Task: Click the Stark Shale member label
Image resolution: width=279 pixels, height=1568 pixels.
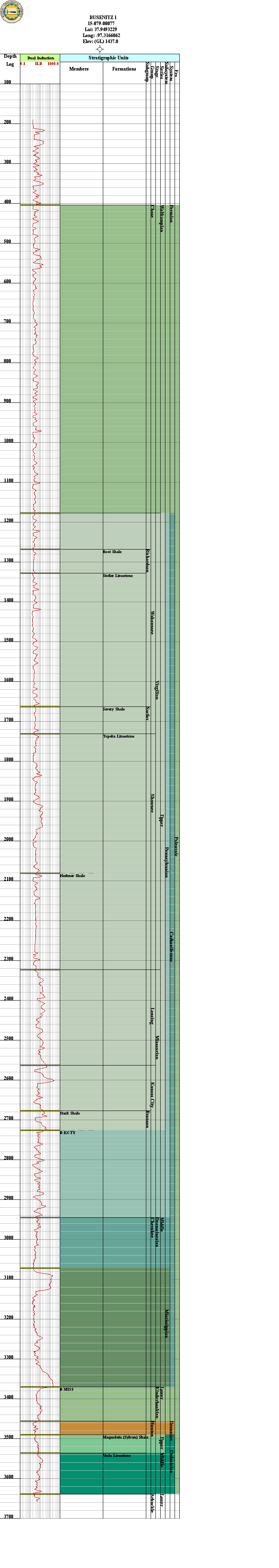Action: coord(70,1113)
